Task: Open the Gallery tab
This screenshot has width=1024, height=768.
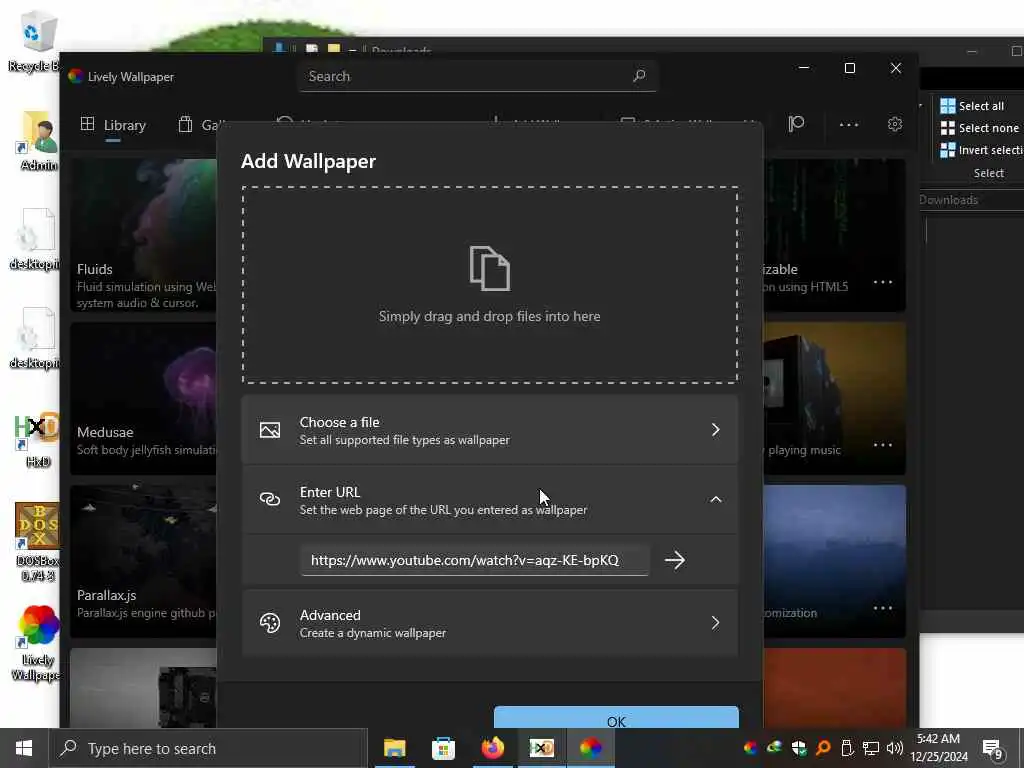Action: (199, 125)
